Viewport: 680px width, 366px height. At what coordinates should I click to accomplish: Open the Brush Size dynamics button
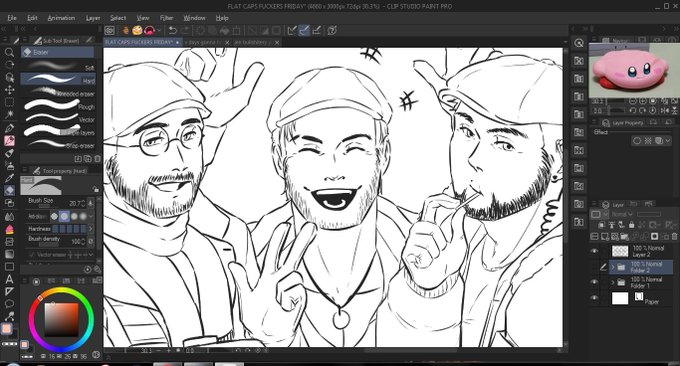tap(90, 203)
